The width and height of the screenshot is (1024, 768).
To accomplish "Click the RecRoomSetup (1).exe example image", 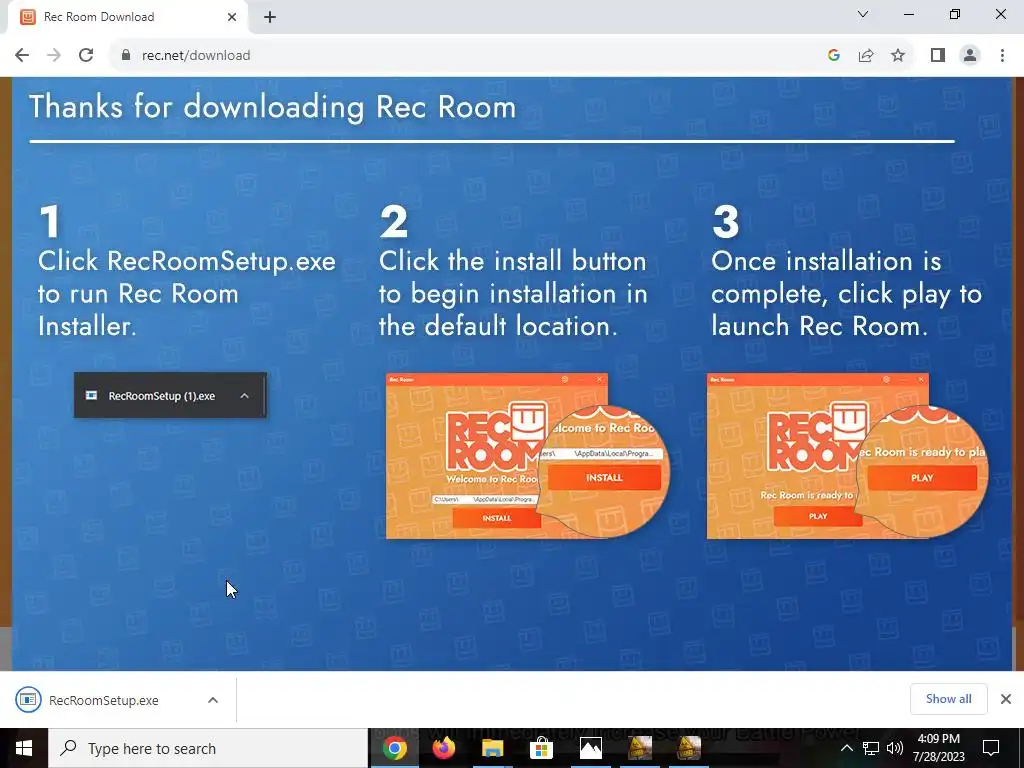I will [170, 395].
